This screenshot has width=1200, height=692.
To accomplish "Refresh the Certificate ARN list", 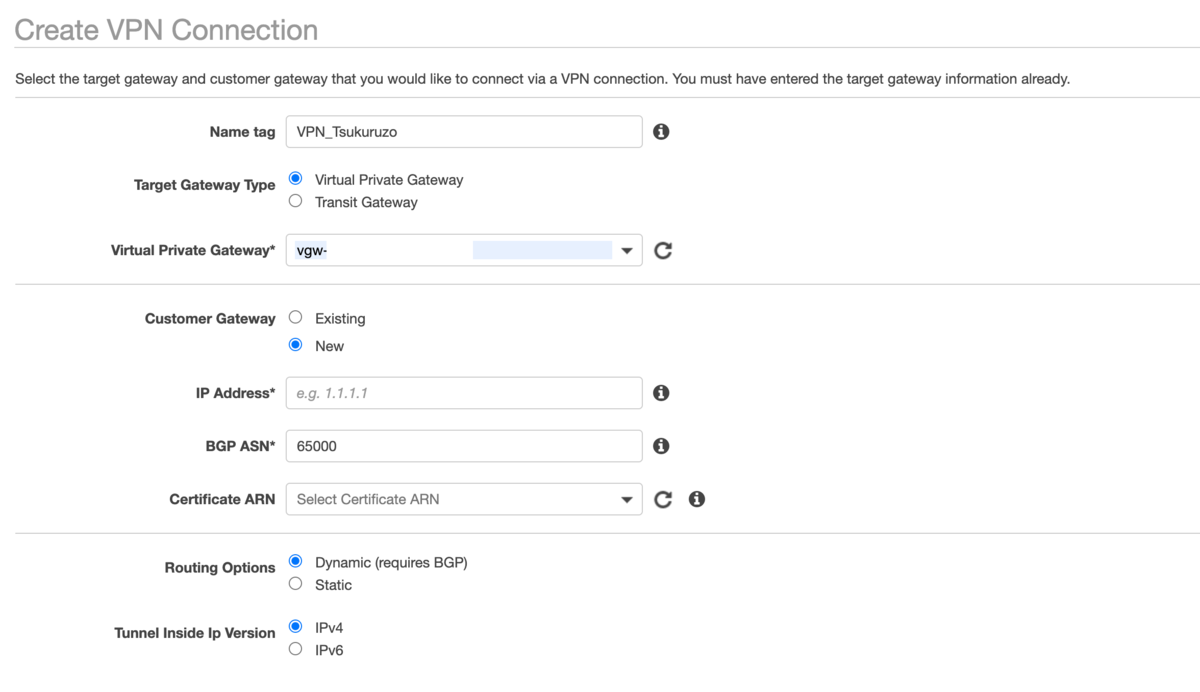I will (x=663, y=499).
